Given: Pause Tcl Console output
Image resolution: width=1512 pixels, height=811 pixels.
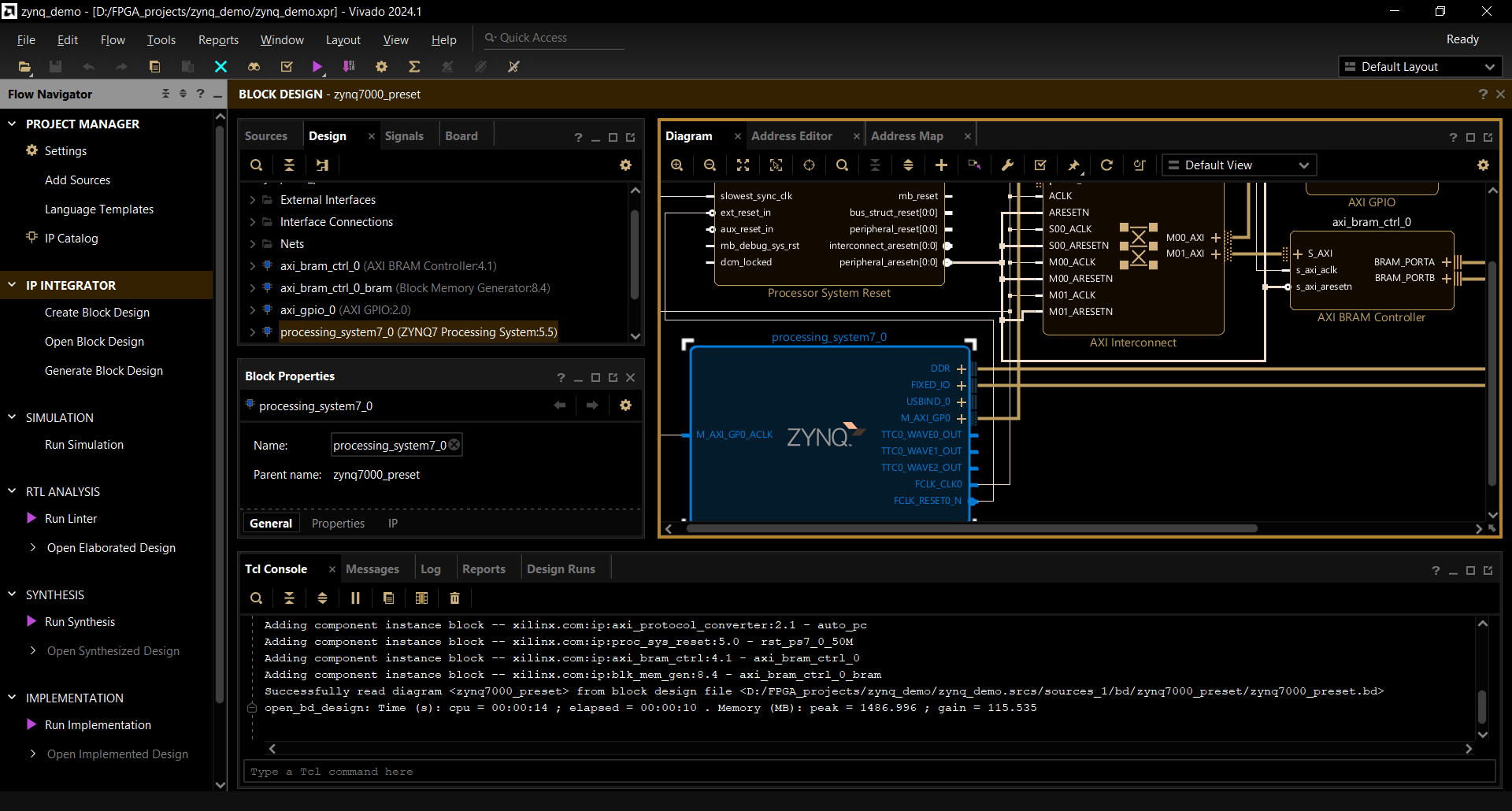Looking at the screenshot, I should (355, 598).
